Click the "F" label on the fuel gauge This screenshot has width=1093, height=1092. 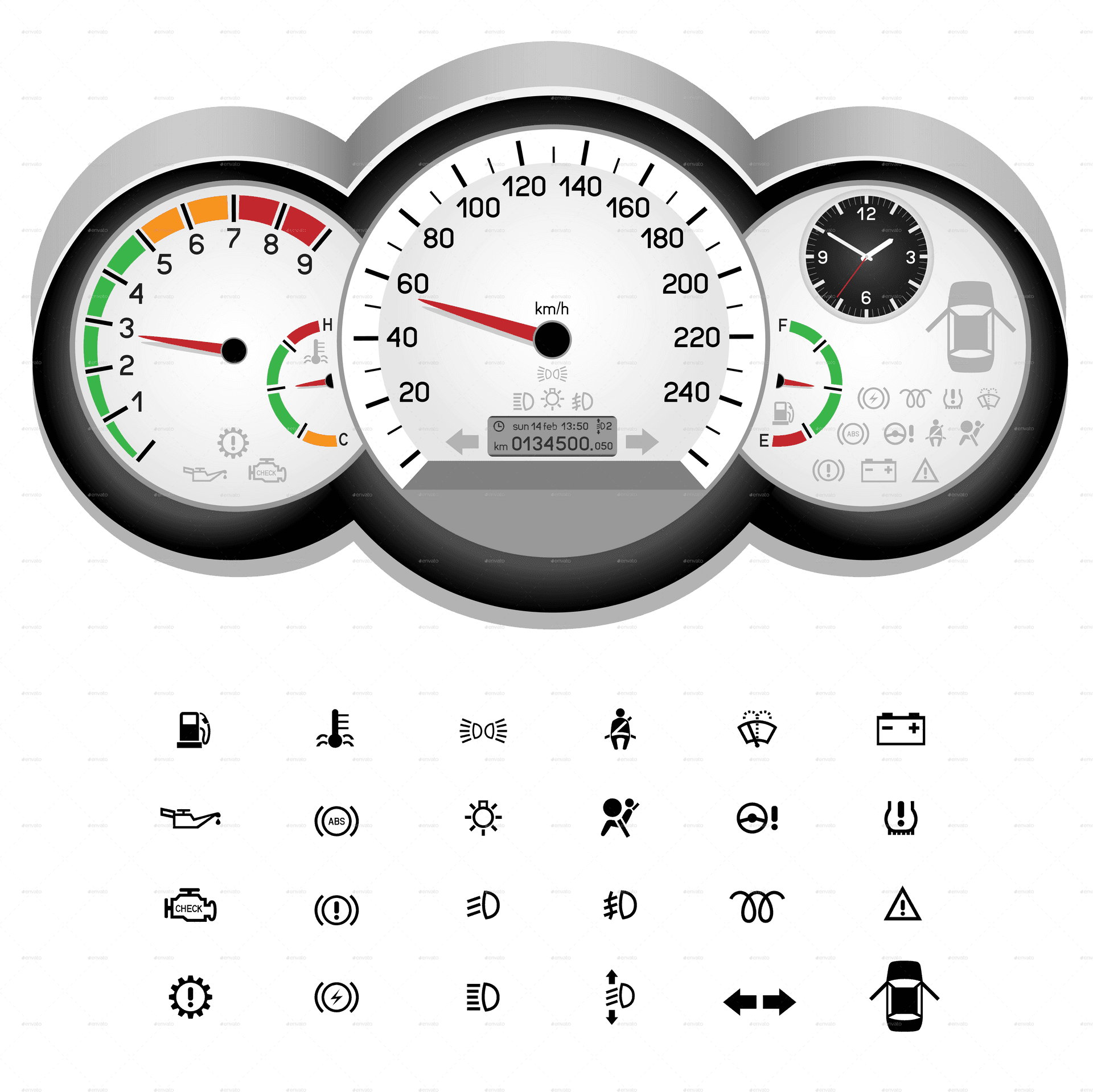click(783, 325)
